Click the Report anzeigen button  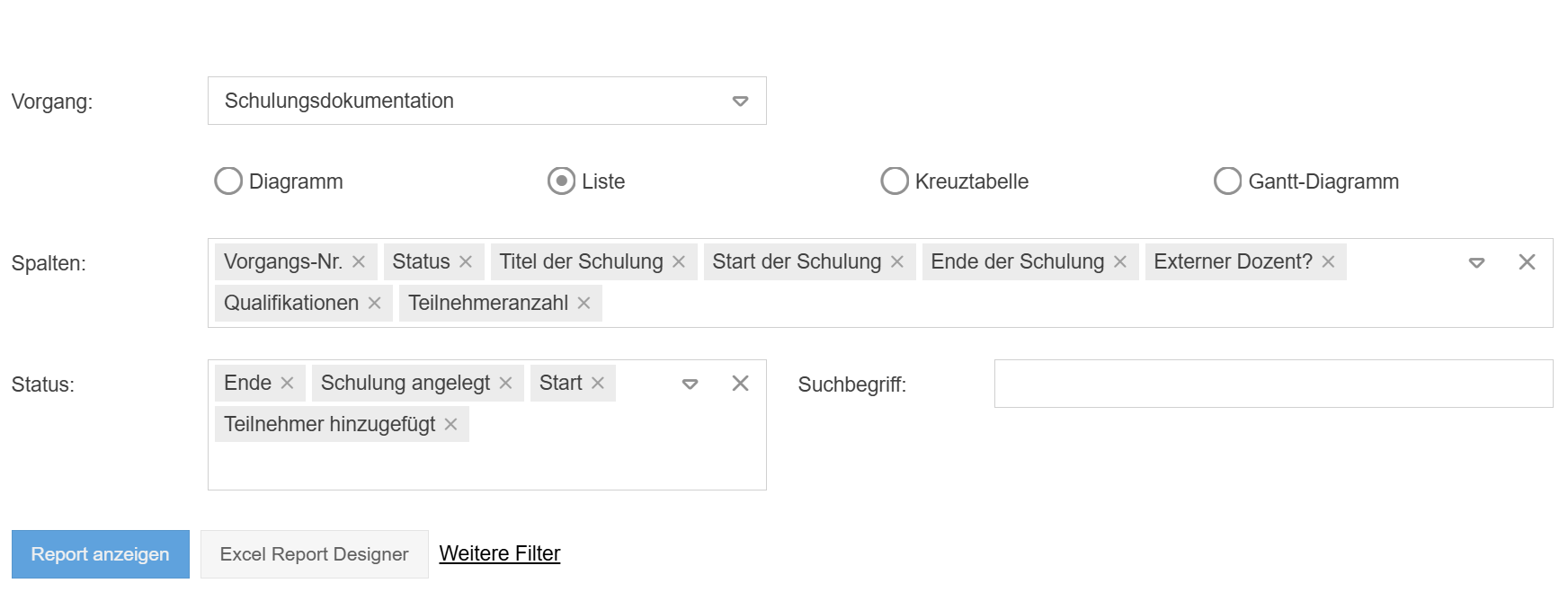pyautogui.click(x=100, y=554)
